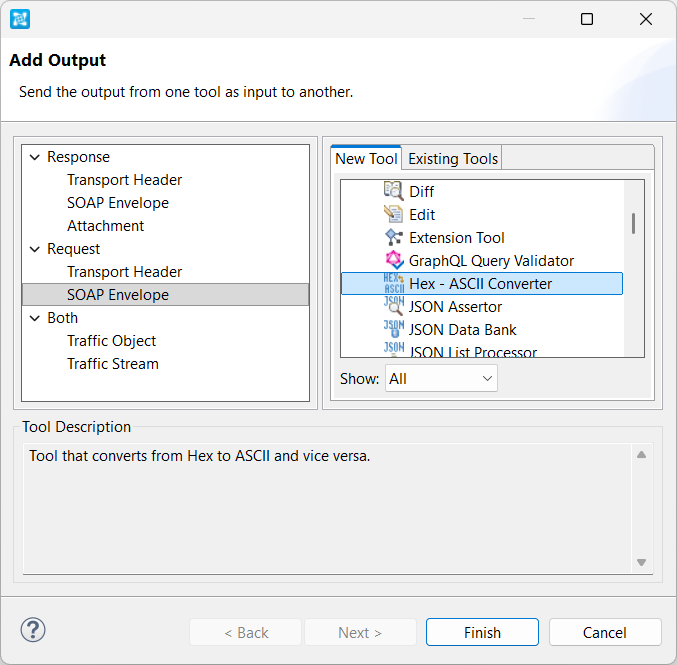Switch to the Existing Tools tab

click(x=452, y=158)
